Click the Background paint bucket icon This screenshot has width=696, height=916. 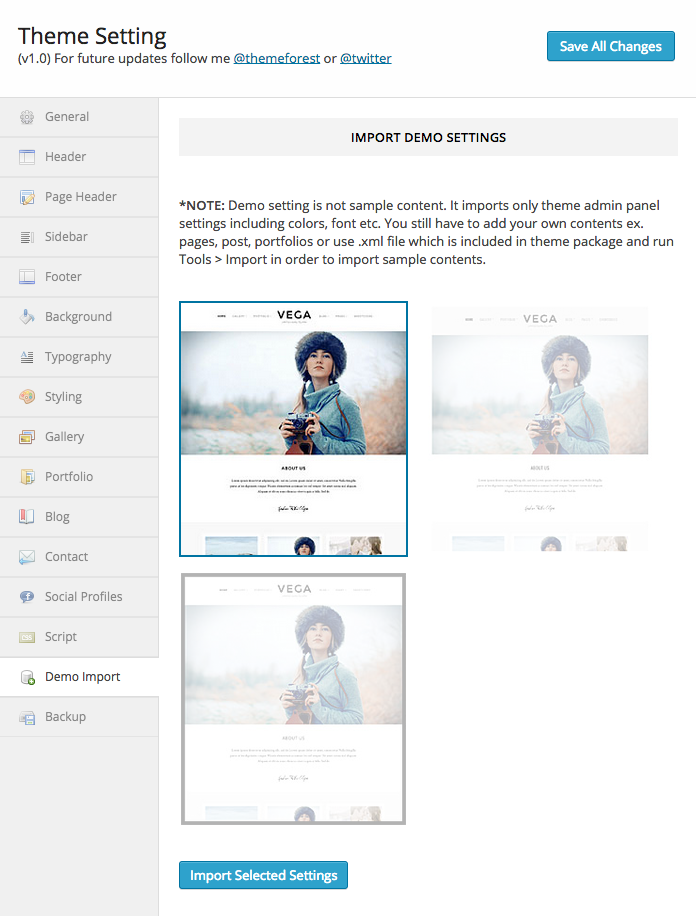point(27,317)
